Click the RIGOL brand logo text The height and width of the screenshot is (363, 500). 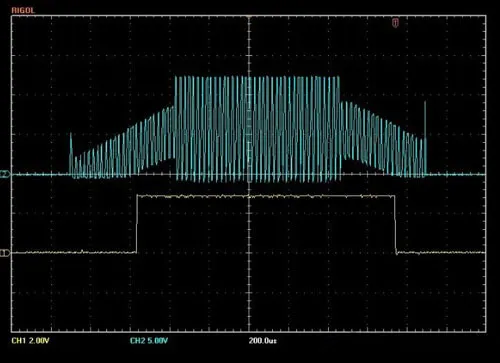tap(23, 10)
